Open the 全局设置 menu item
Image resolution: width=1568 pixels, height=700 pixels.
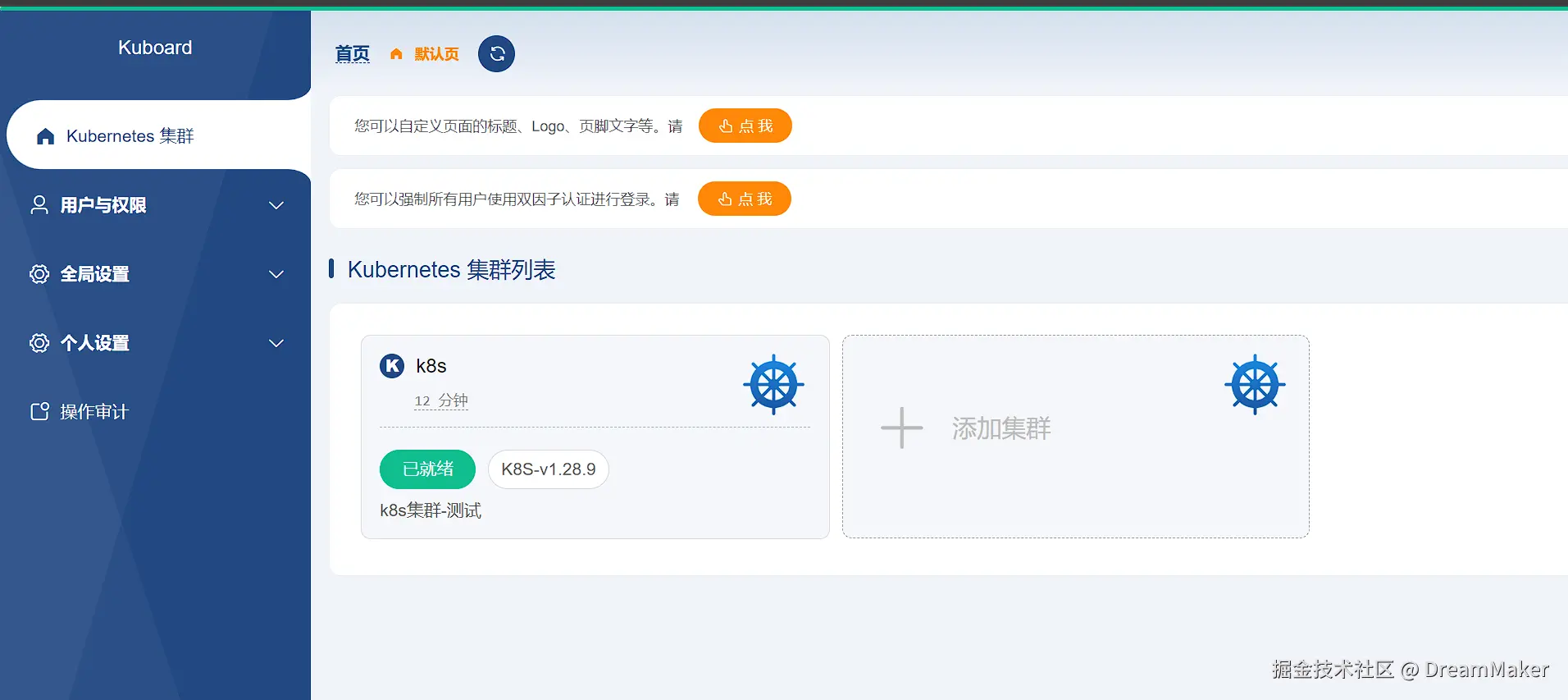point(156,274)
